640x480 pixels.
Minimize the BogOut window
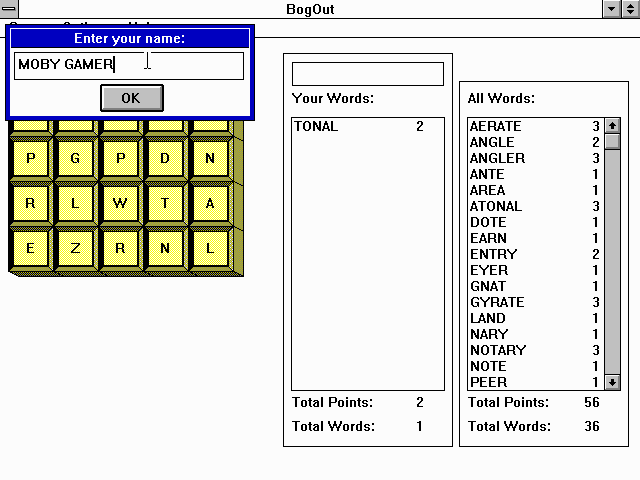click(x=612, y=9)
